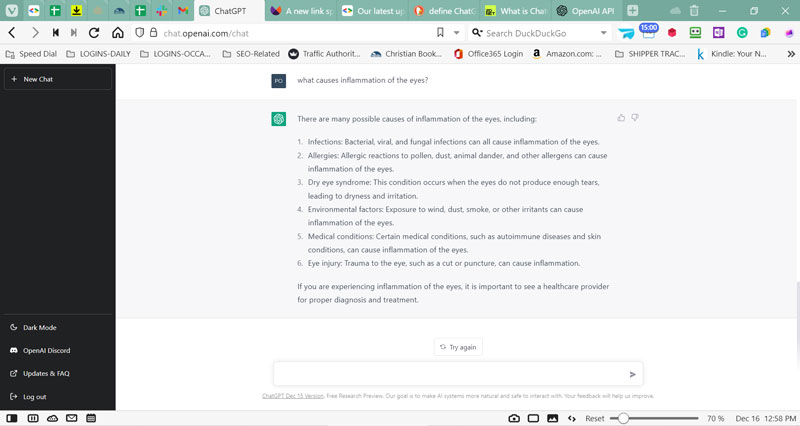Toggle the side panel visibility icon

coord(13,417)
